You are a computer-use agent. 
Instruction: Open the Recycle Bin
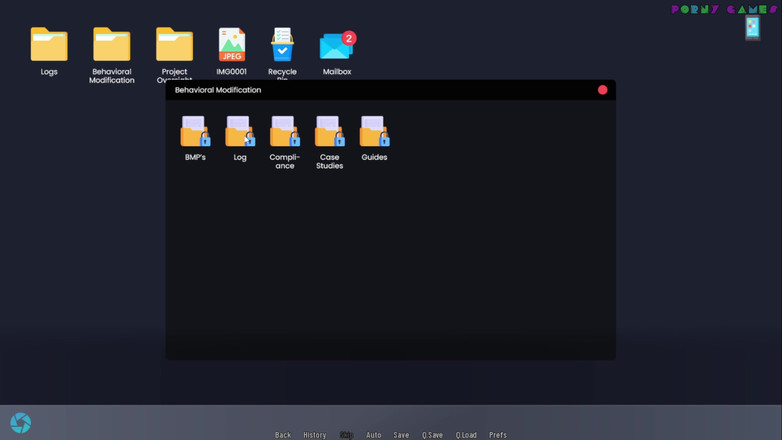(283, 46)
